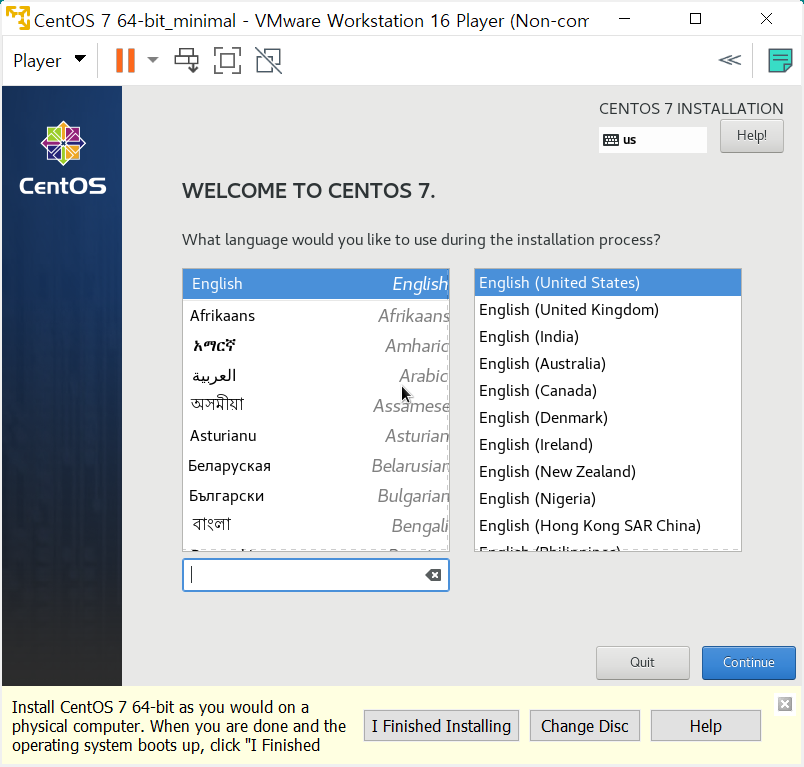Select Assamese language row
The image size is (804, 767).
[x=316, y=405]
